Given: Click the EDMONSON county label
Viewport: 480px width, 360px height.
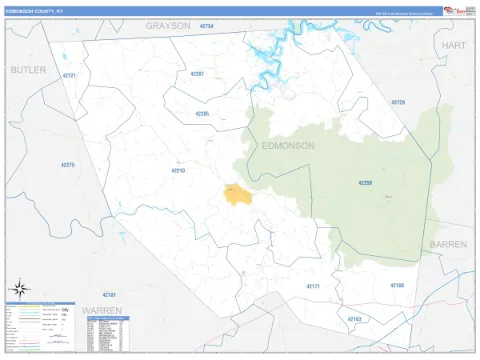Looking at the screenshot, I should tap(288, 146).
